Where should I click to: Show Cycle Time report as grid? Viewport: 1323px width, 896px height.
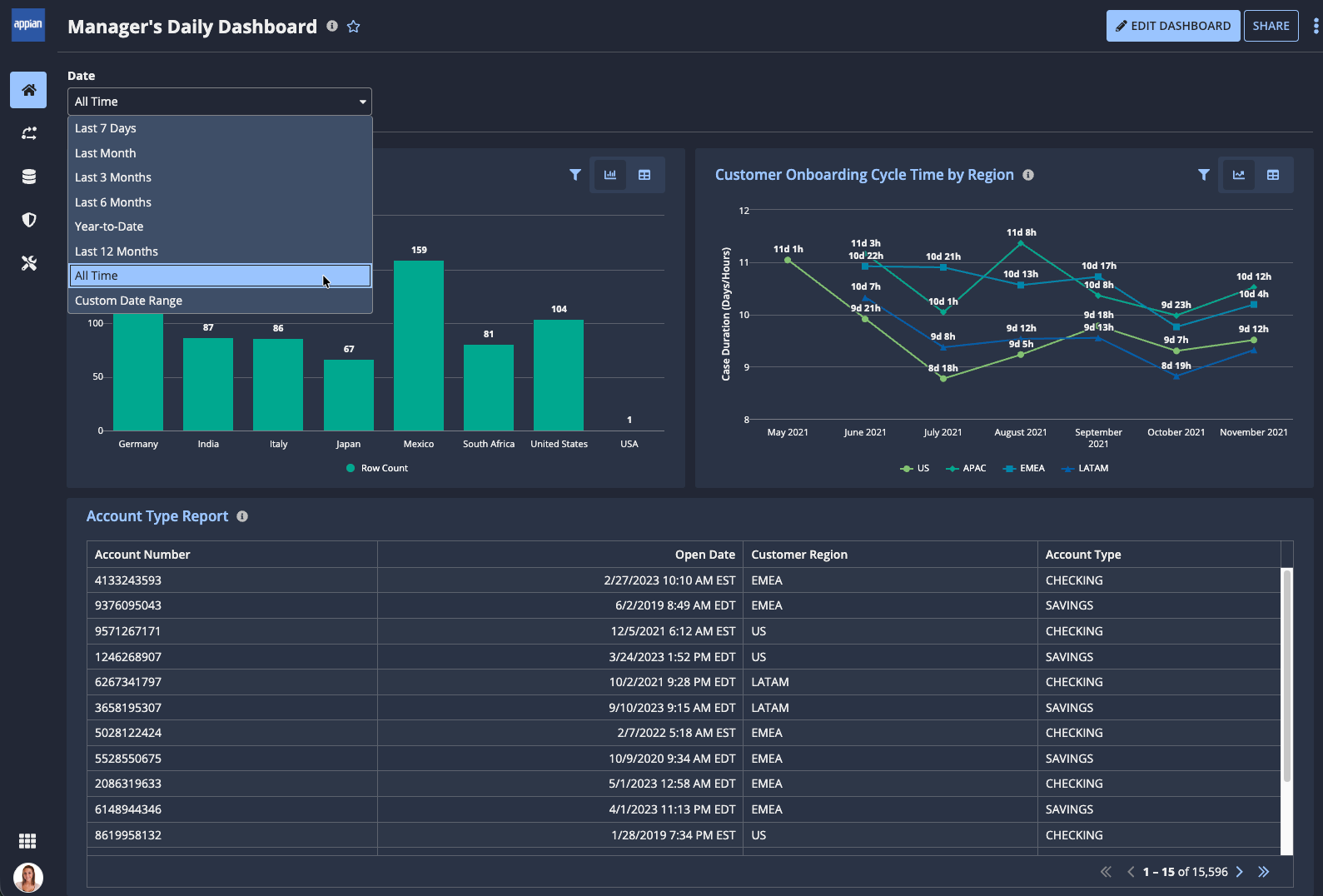[x=1273, y=175]
